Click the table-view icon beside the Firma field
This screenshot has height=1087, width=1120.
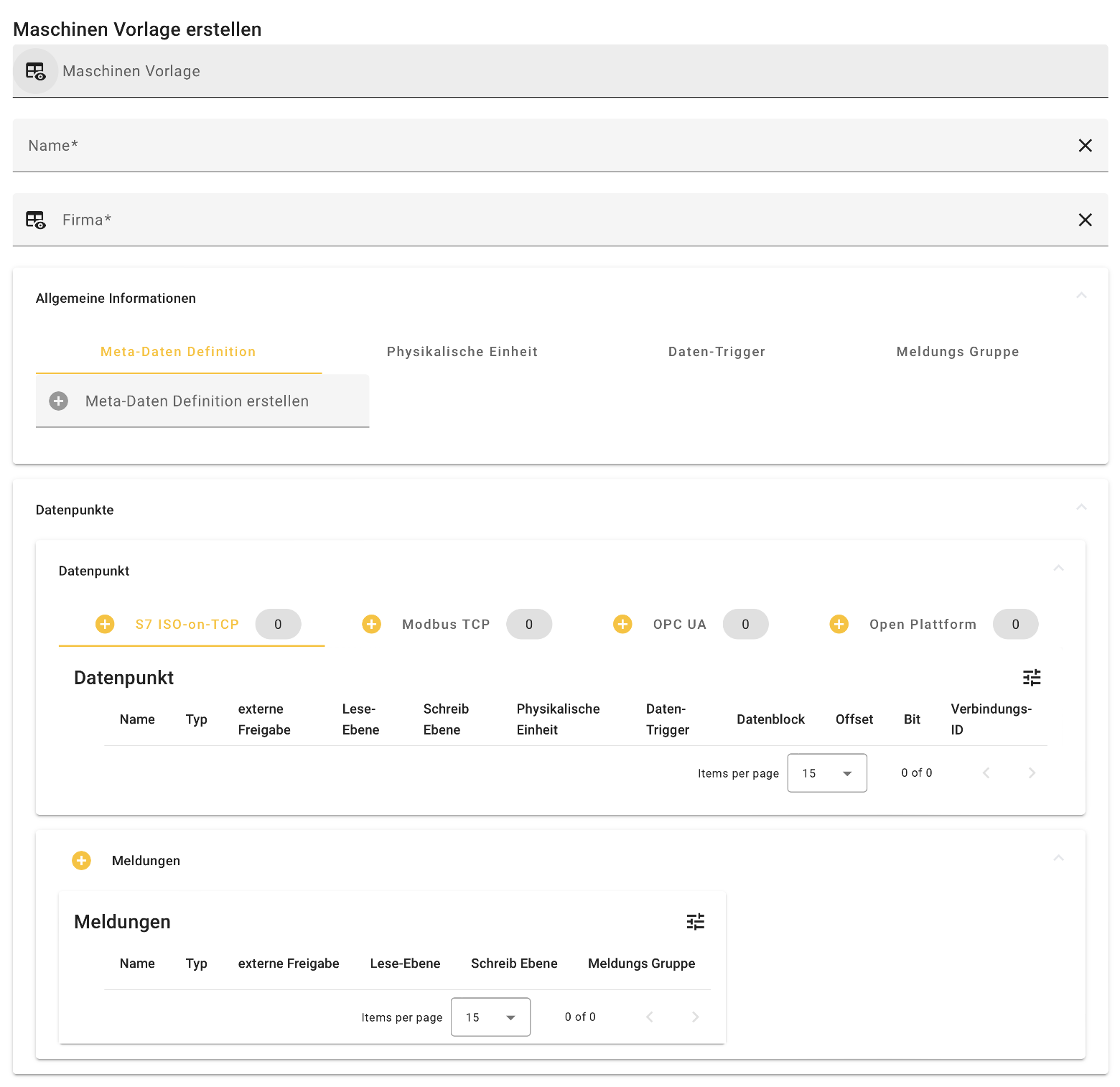pos(35,220)
